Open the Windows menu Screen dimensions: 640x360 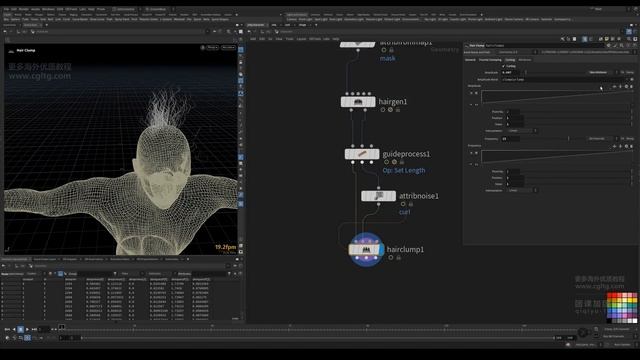(x=48, y=9)
